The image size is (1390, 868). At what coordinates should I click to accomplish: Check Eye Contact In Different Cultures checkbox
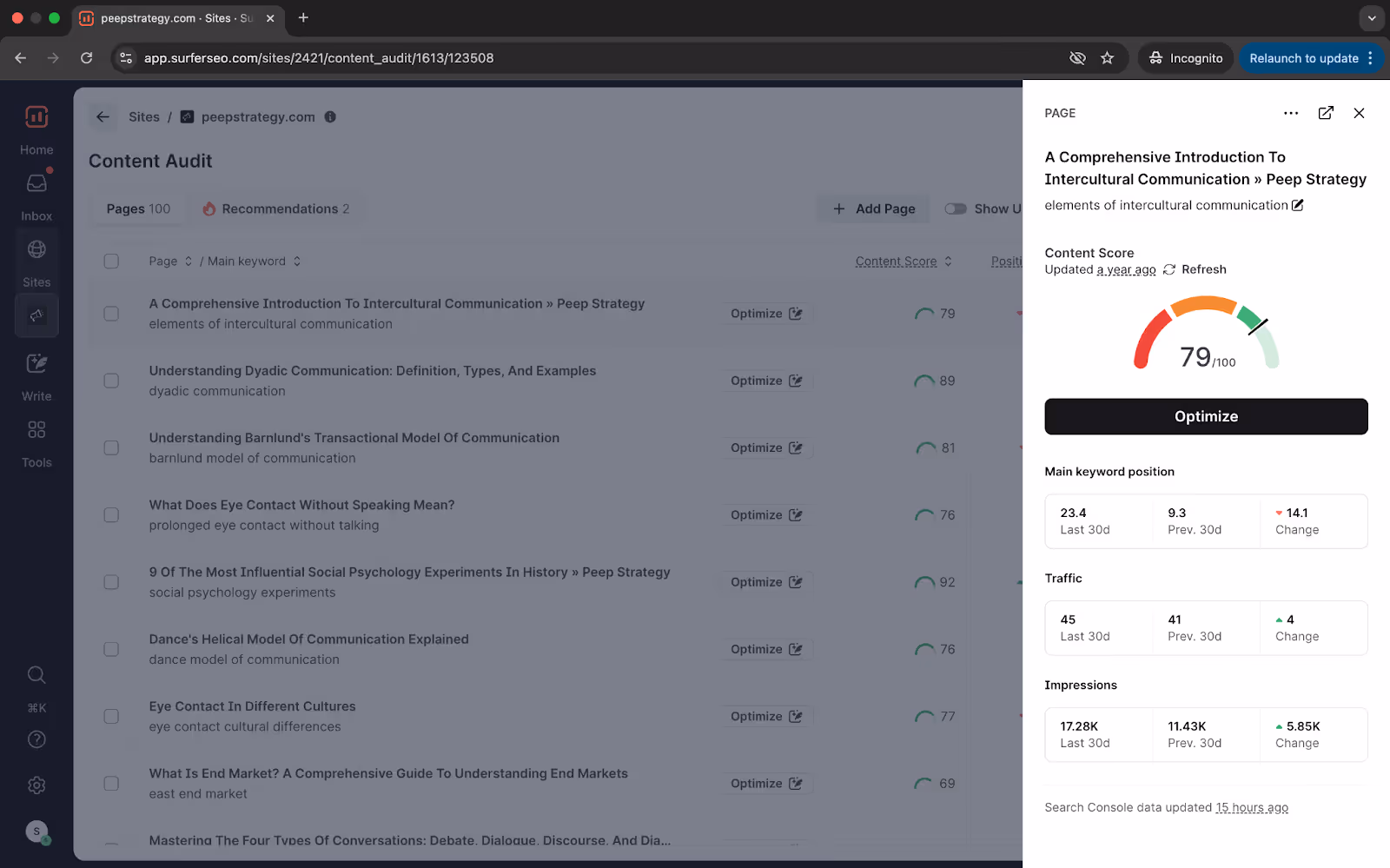tap(111, 717)
